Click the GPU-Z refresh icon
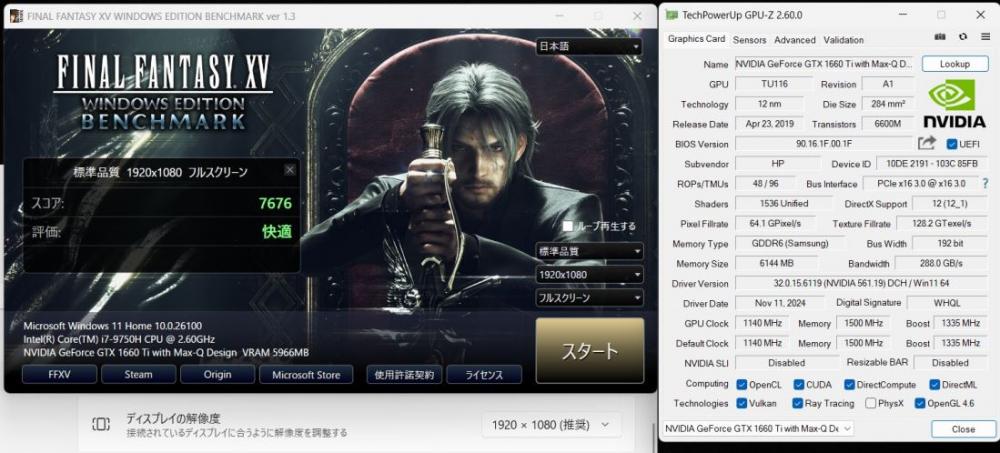1000x453 pixels. click(x=963, y=38)
